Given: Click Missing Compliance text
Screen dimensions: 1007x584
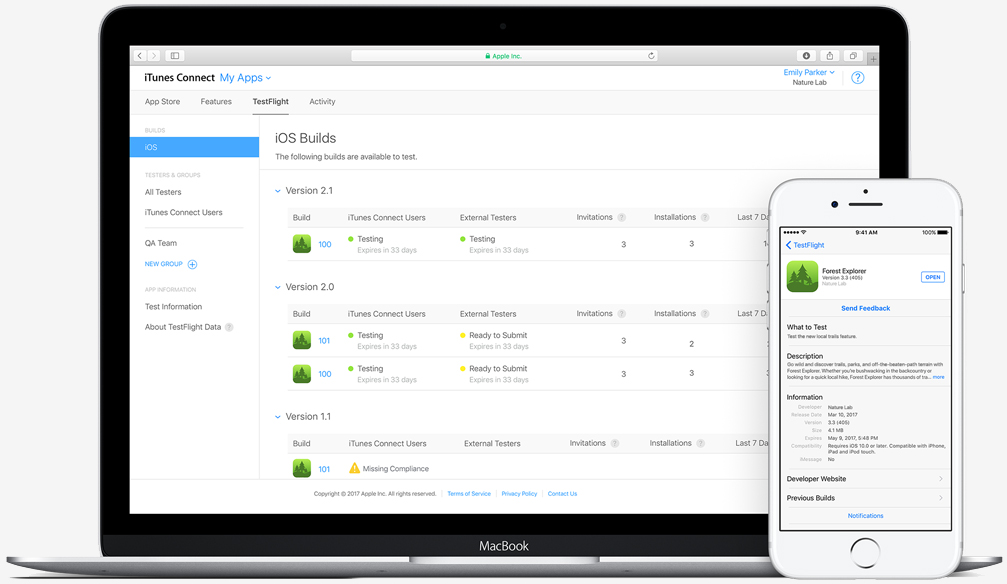Looking at the screenshot, I should click(396, 469).
